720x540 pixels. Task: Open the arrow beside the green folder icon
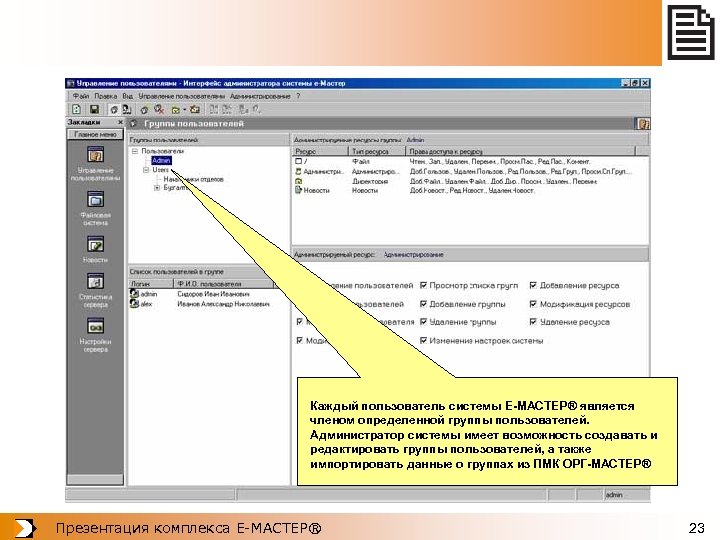coord(185,110)
